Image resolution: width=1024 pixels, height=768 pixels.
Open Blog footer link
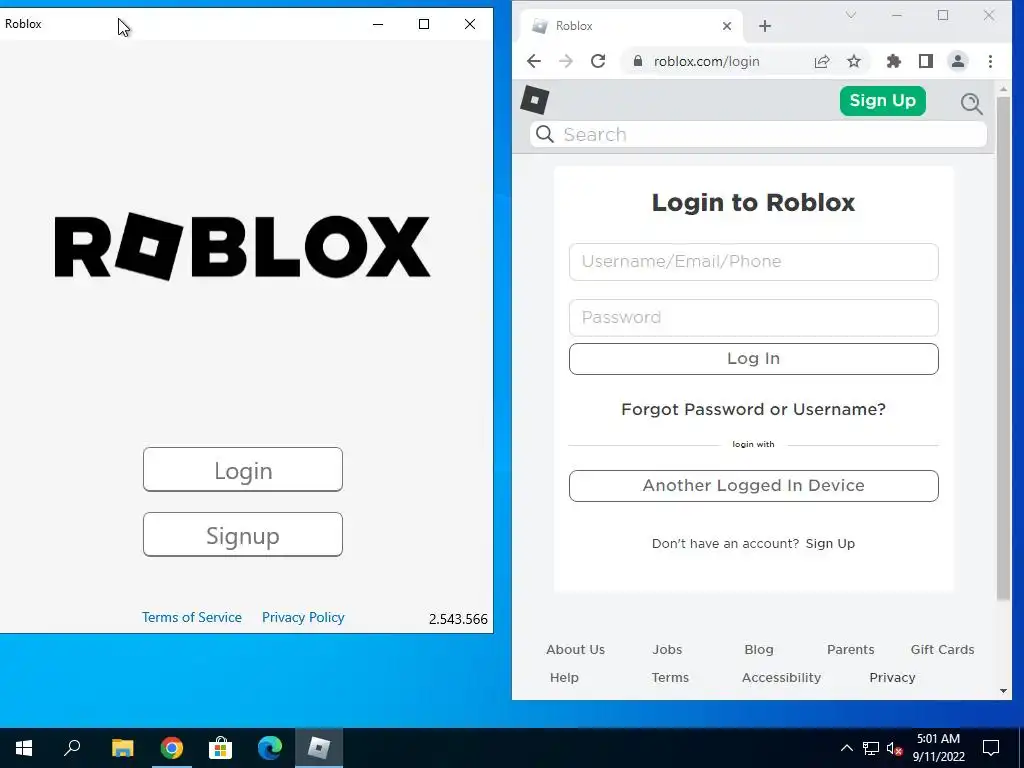click(x=759, y=650)
